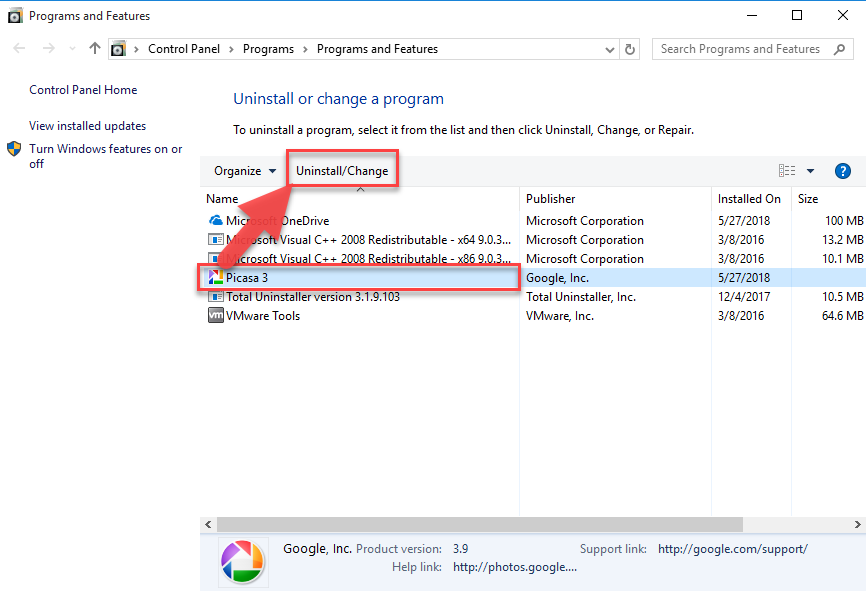Open the recent locations dropdown arrow

pyautogui.click(x=72, y=49)
